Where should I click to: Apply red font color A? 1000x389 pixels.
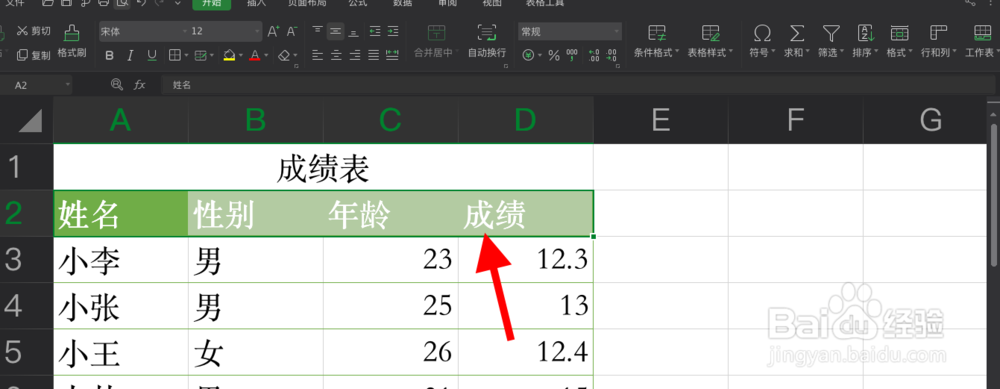pyautogui.click(x=254, y=55)
